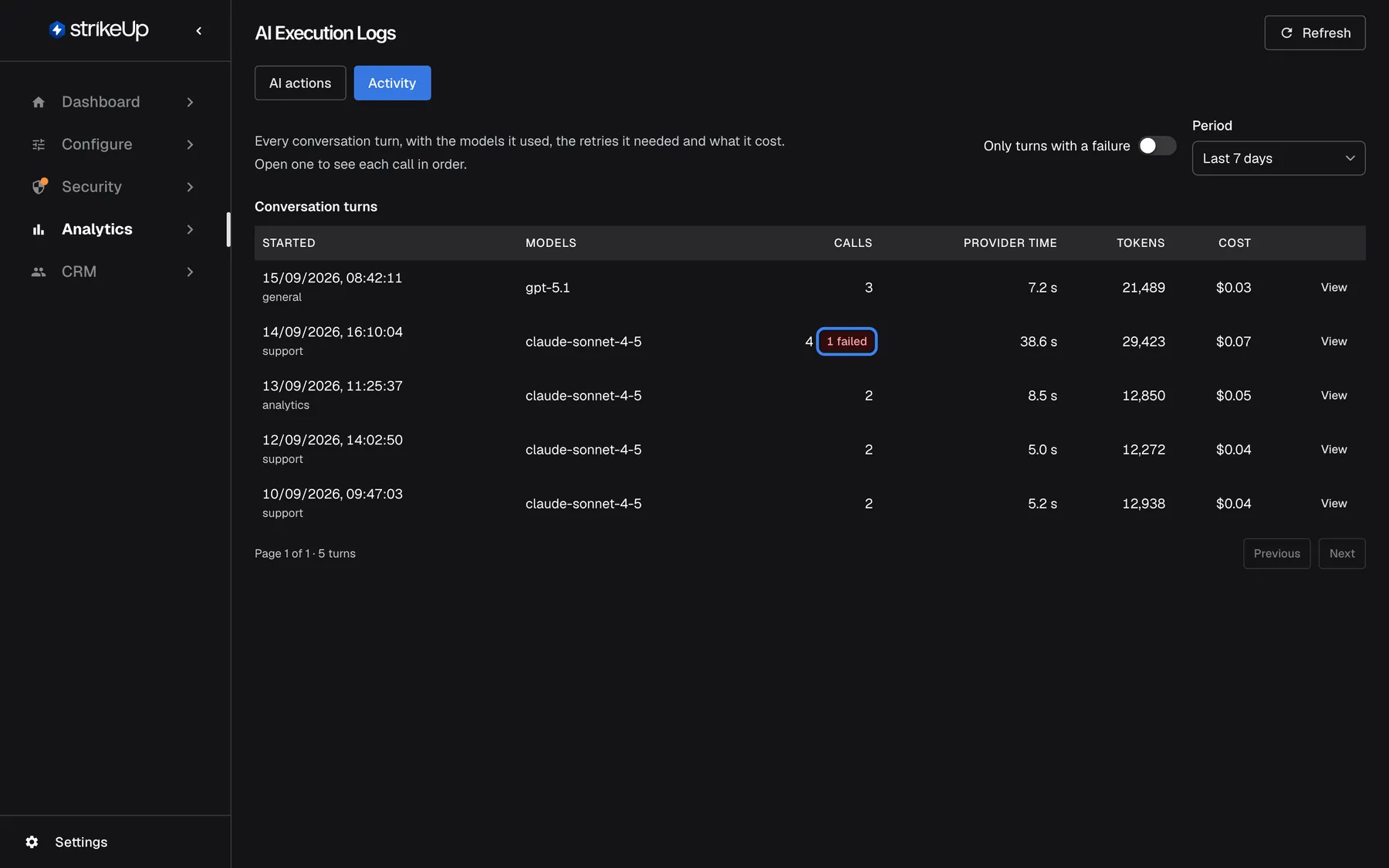This screenshot has width=1389, height=868.
Task: Expand the Configure menu chevron
Action: 190,144
